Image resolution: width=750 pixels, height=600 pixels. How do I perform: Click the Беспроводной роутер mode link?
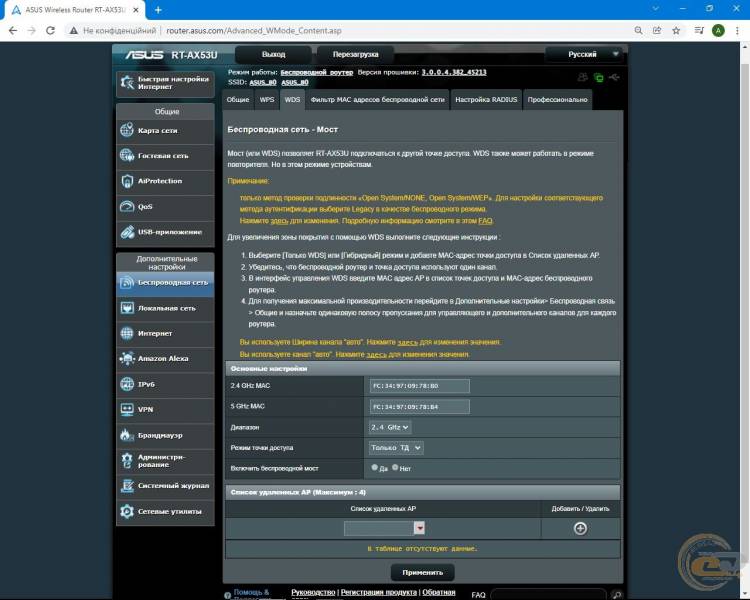(x=317, y=72)
